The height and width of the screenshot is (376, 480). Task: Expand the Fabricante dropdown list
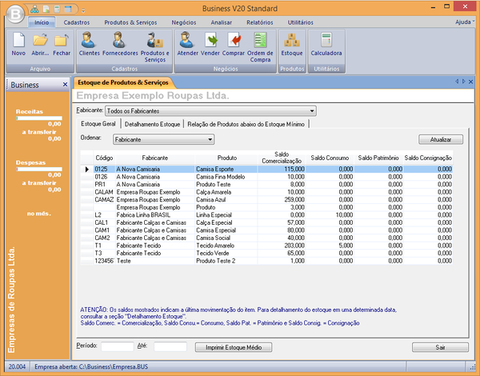tap(312, 111)
